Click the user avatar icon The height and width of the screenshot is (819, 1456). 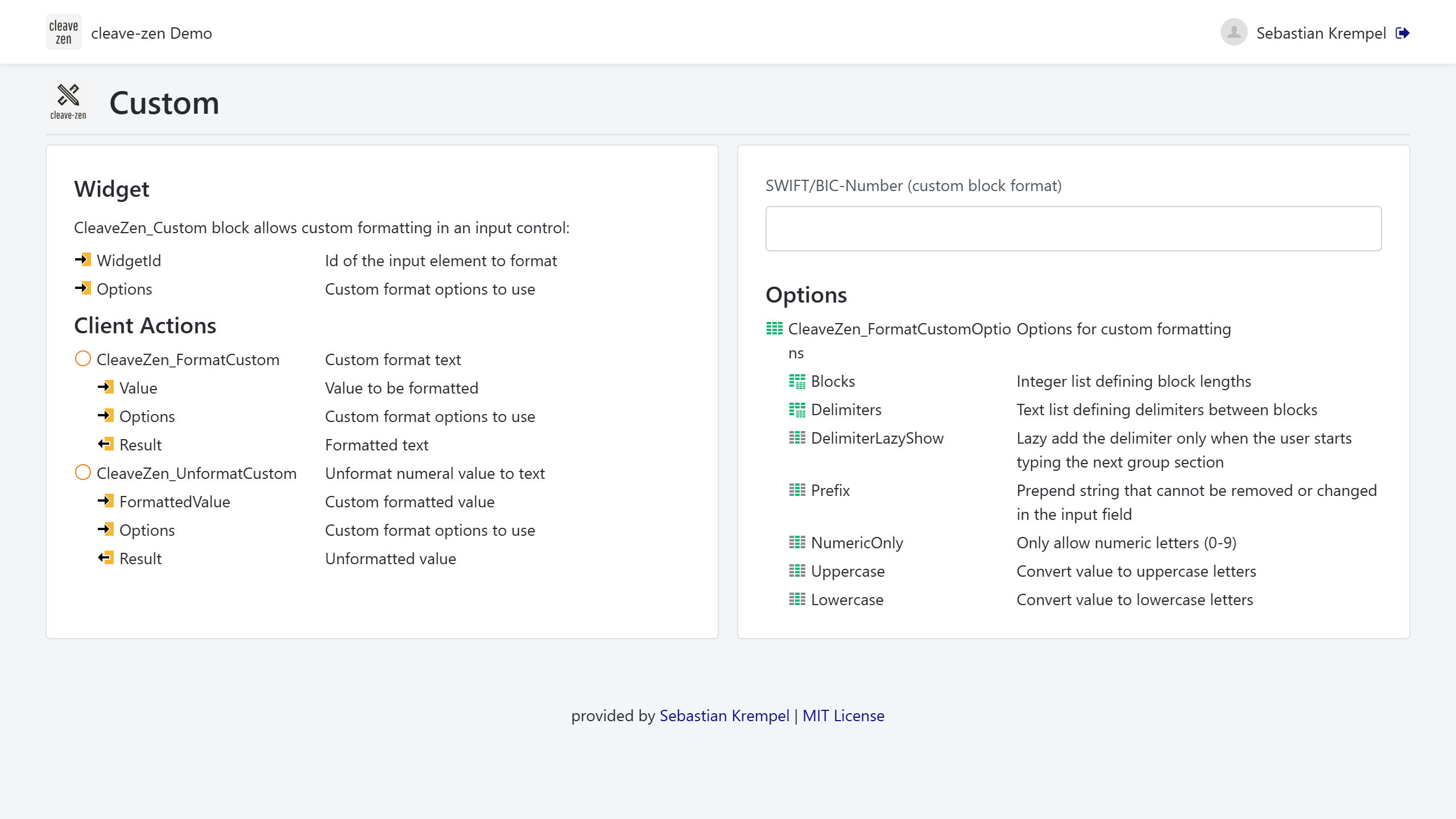pyautogui.click(x=1234, y=32)
